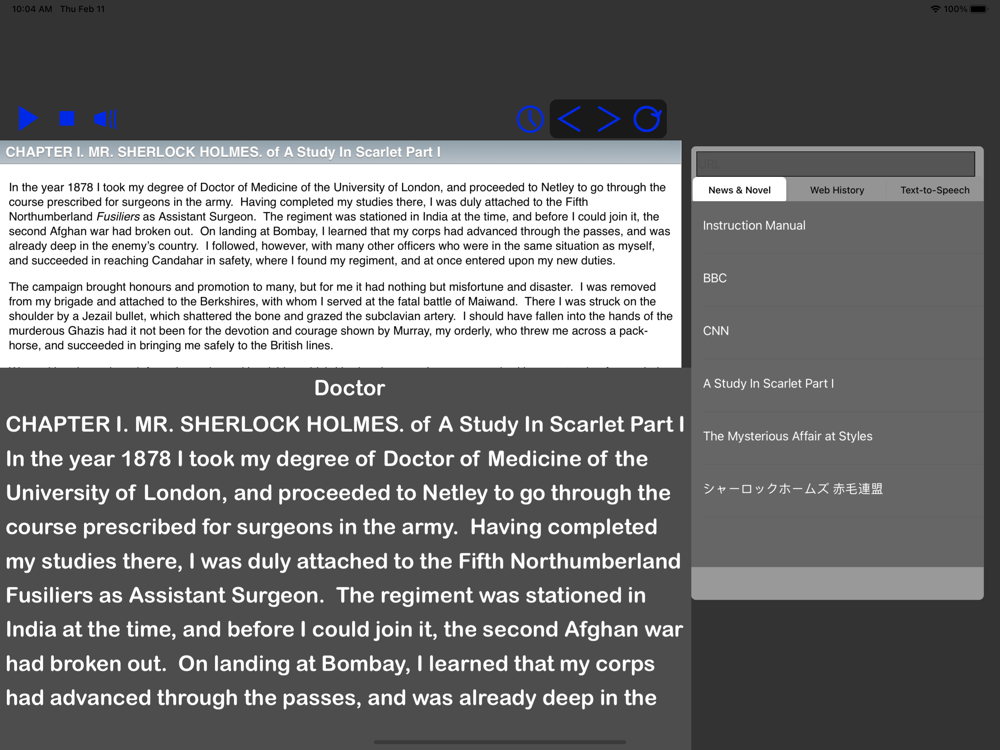Image resolution: width=1000 pixels, height=750 pixels.
Task: Open the BBC list entry
Action: click(x=837, y=279)
